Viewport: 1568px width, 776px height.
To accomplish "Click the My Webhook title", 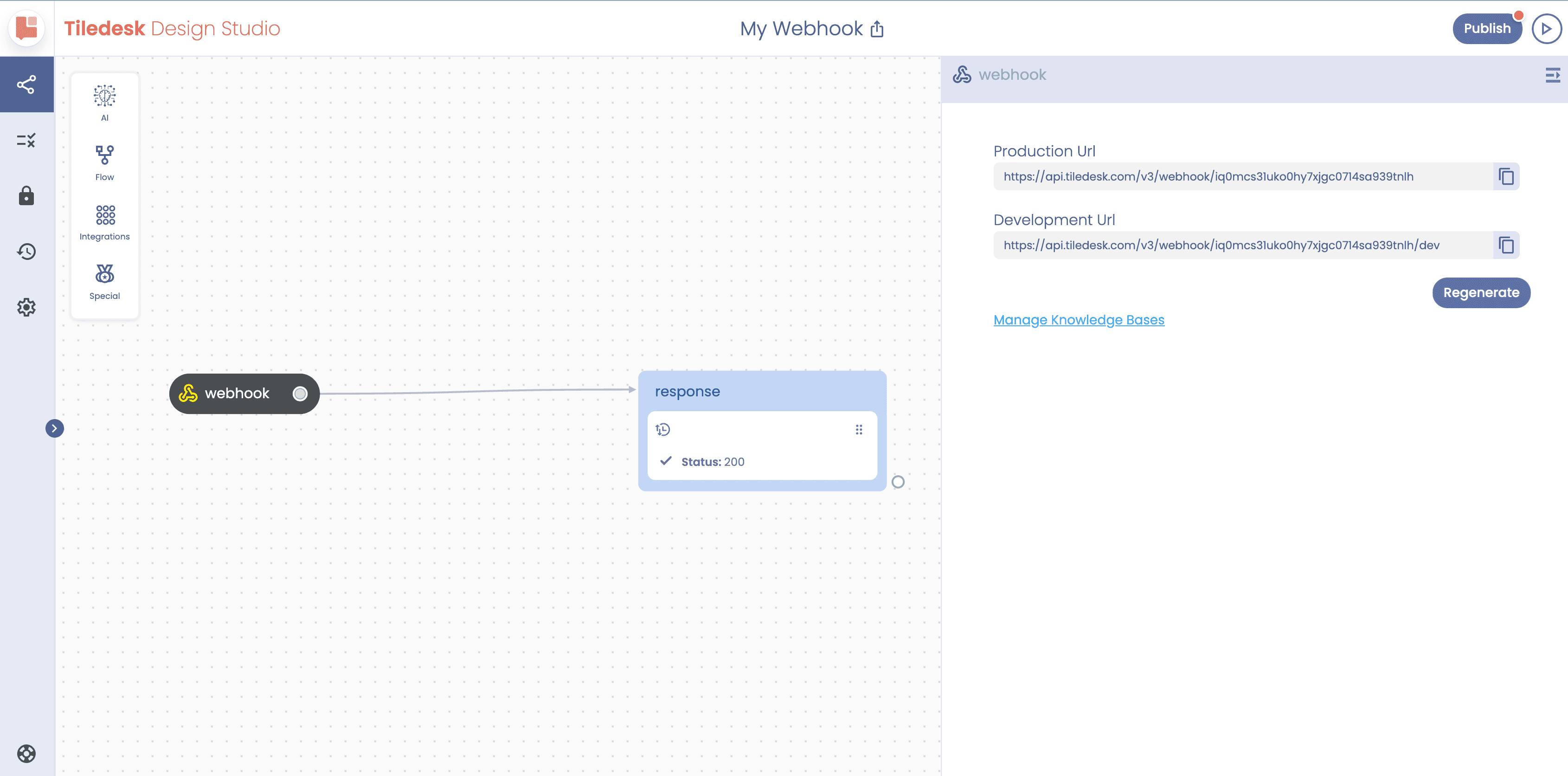I will [801, 29].
